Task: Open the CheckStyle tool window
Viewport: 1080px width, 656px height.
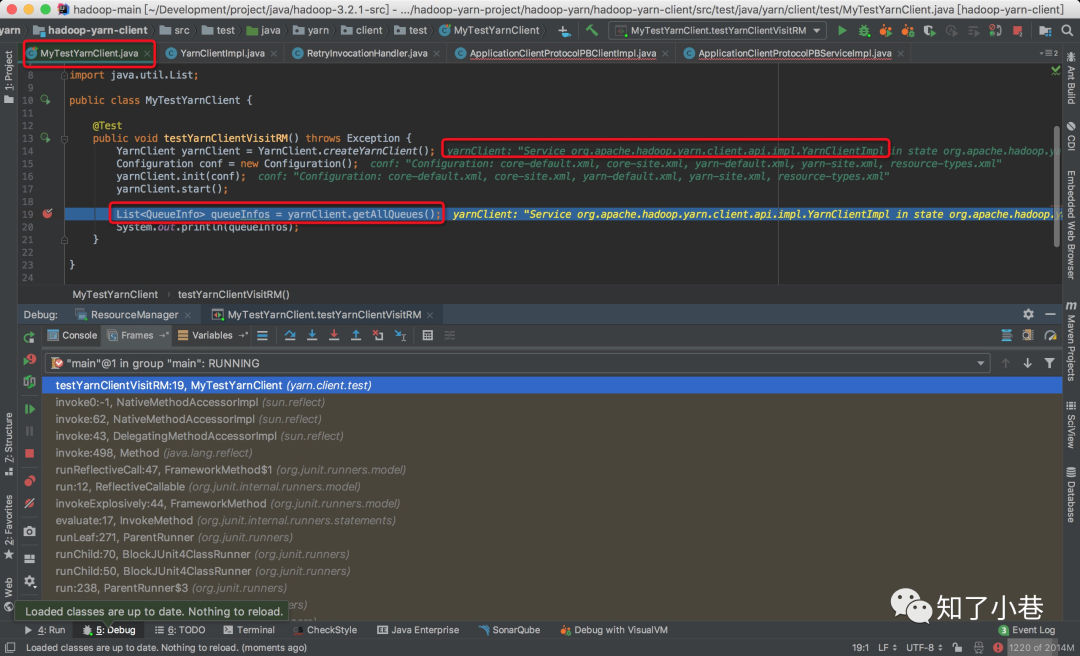Action: [325, 630]
